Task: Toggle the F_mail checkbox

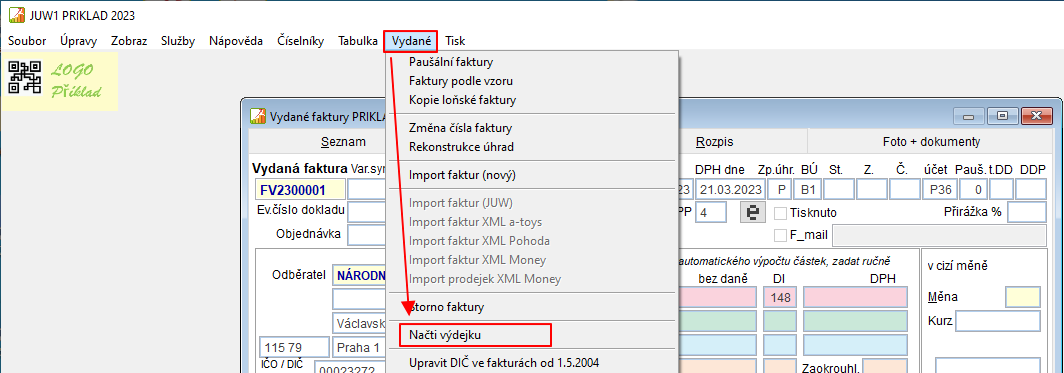Action: point(780,235)
